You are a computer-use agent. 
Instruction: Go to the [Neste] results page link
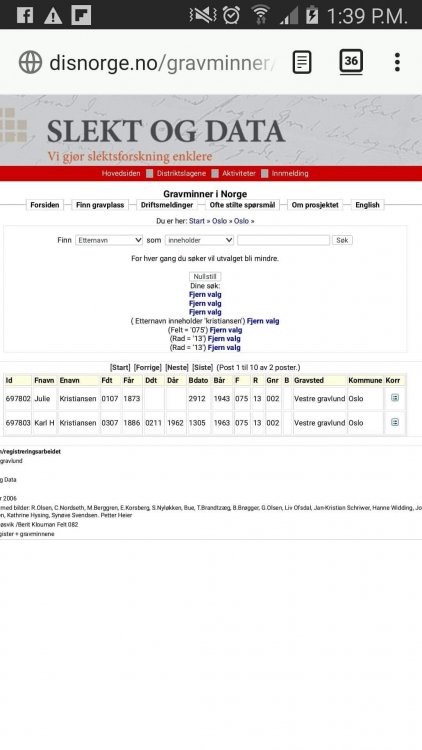[177, 367]
